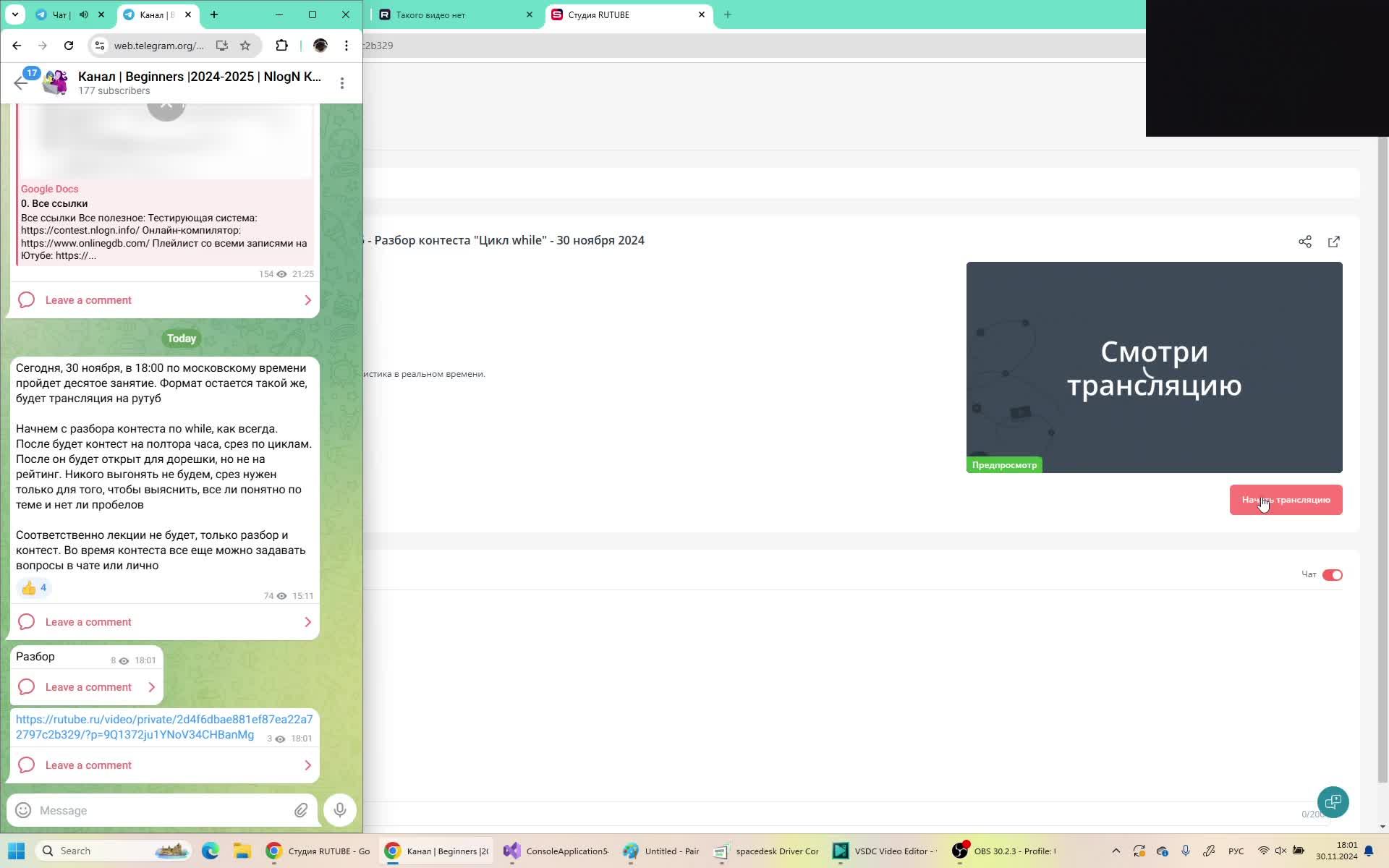Click the page vertical scrollbar down arrow
Image resolution: width=1389 pixels, height=868 pixels.
pos(1382,826)
